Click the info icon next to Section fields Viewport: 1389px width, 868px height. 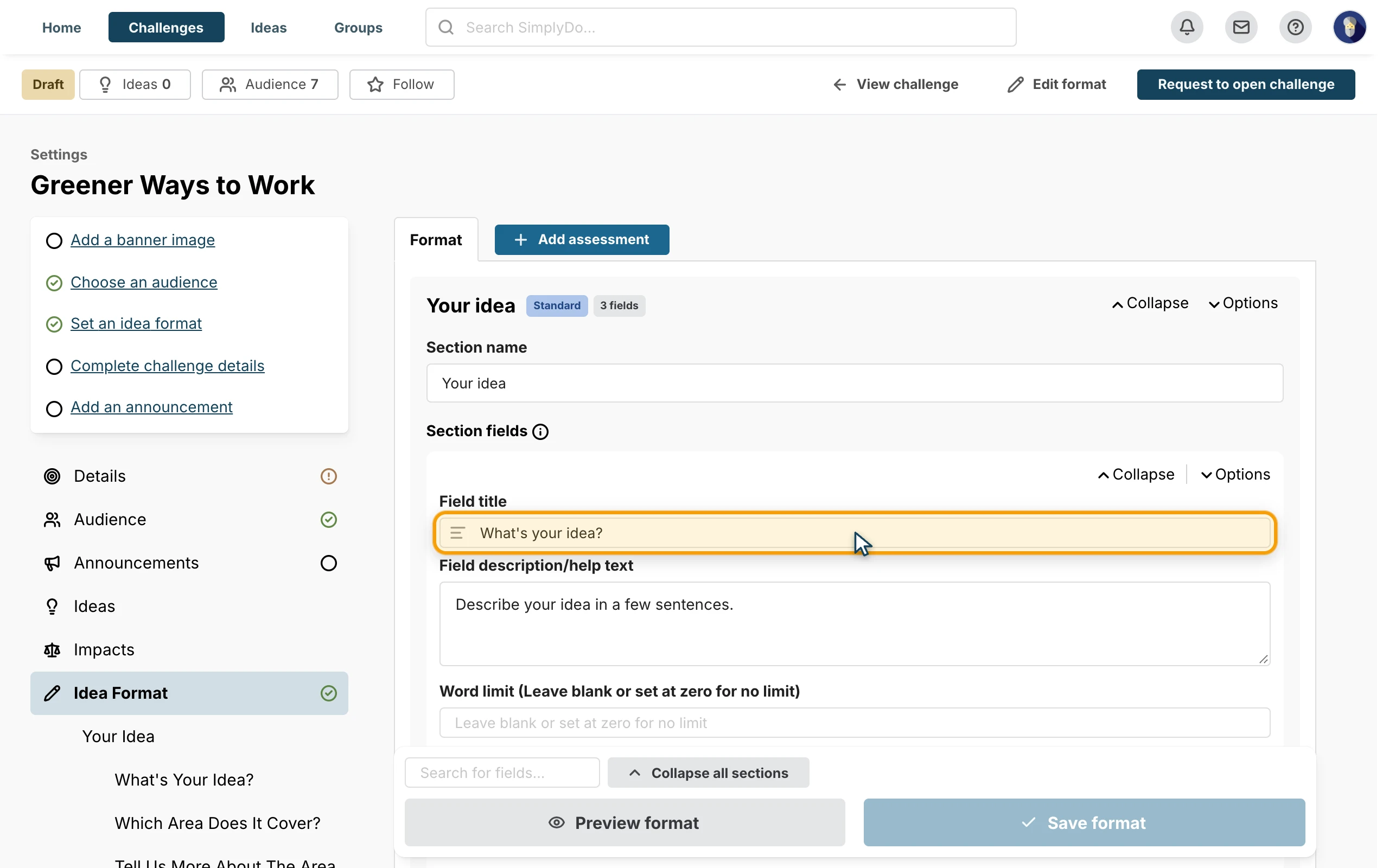[x=540, y=432]
